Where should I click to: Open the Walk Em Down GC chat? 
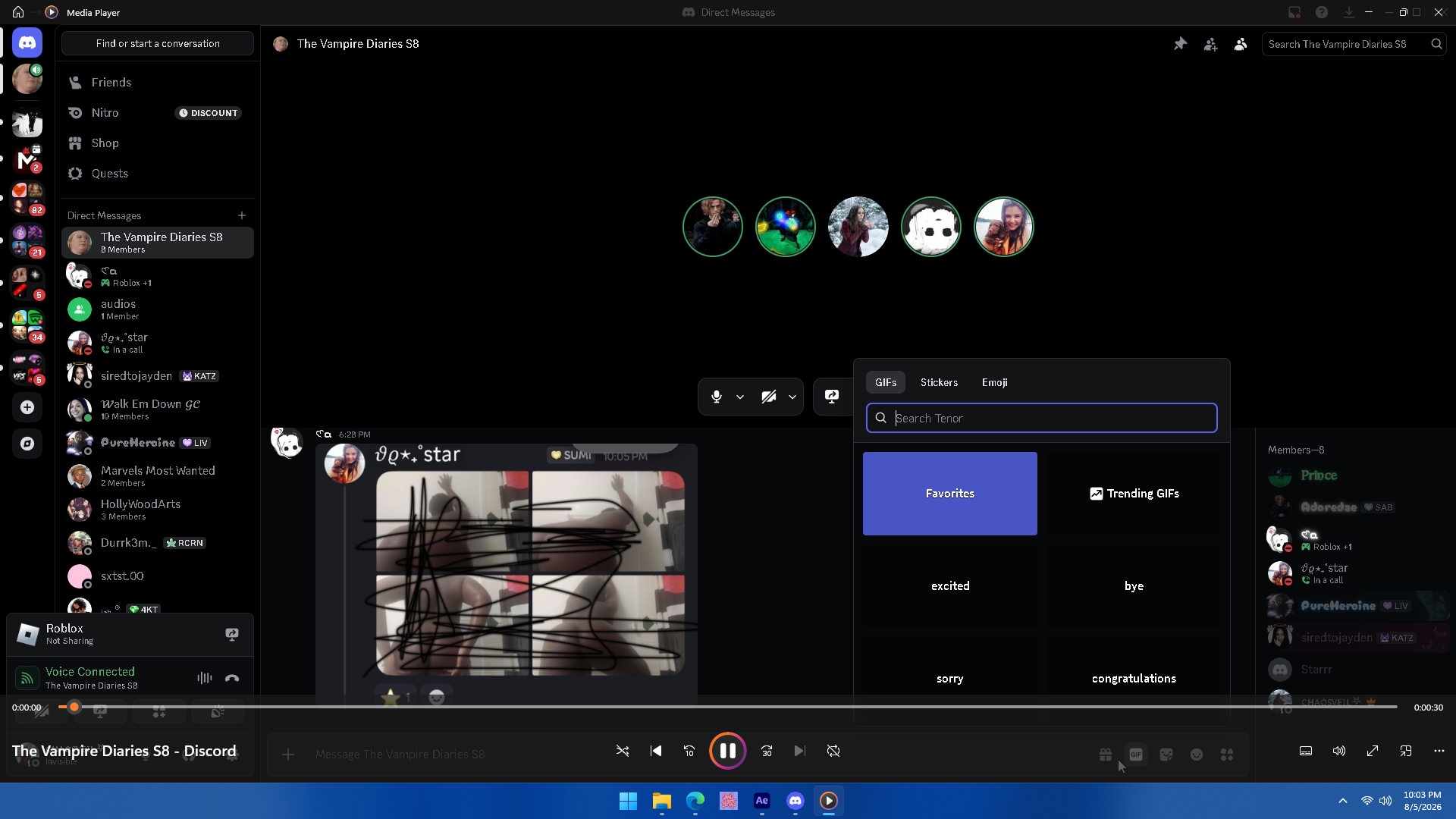[x=158, y=409]
